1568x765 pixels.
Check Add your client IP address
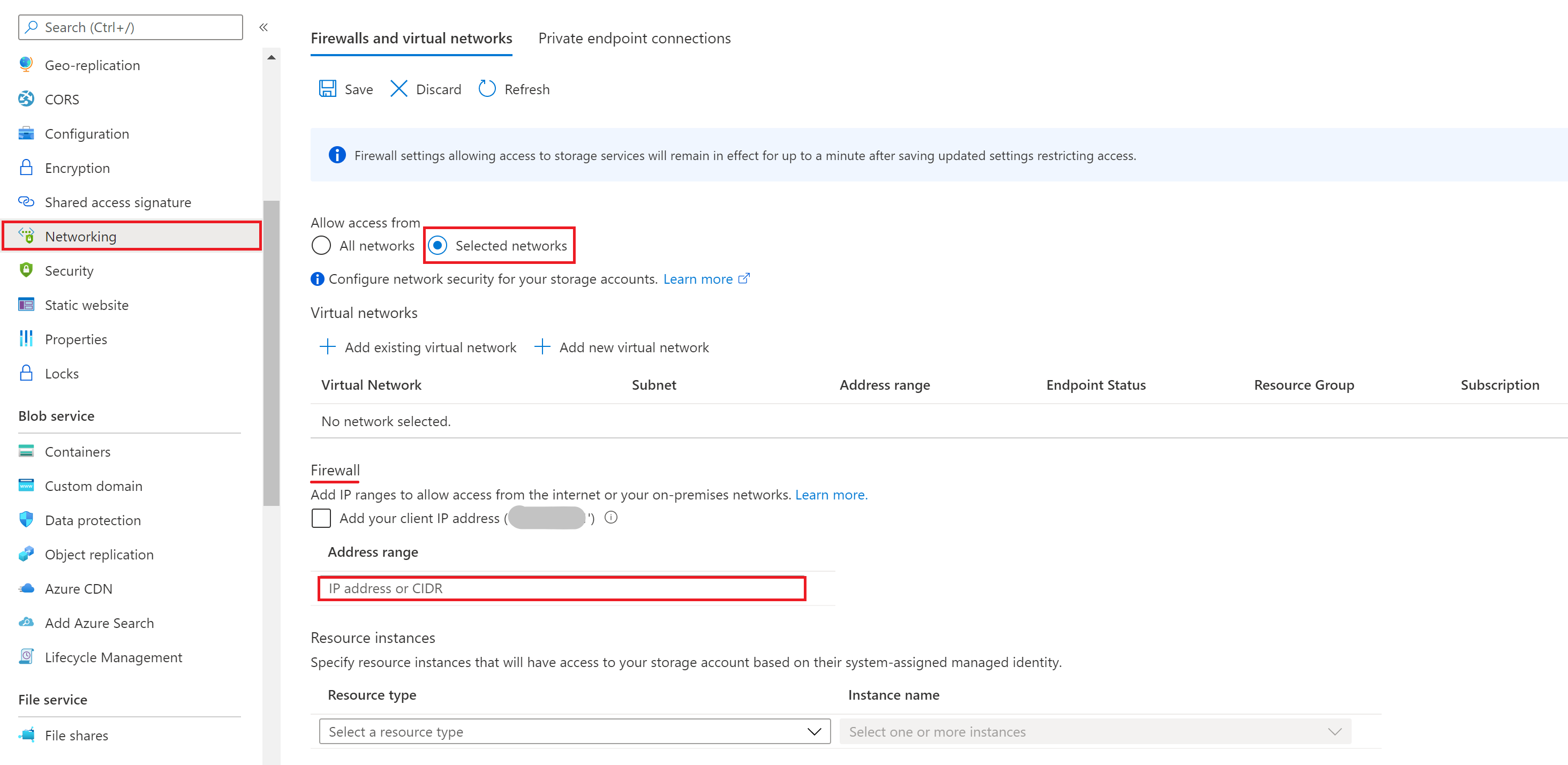(x=321, y=518)
